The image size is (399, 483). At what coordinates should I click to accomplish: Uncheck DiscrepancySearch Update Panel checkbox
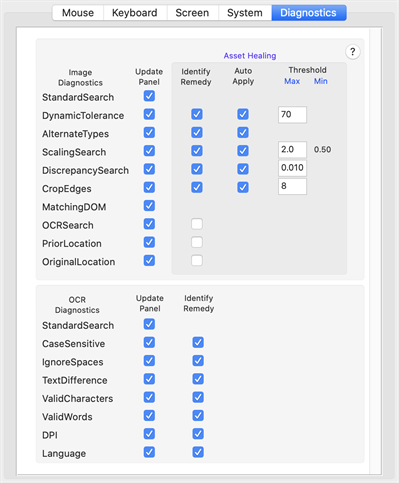tap(149, 169)
